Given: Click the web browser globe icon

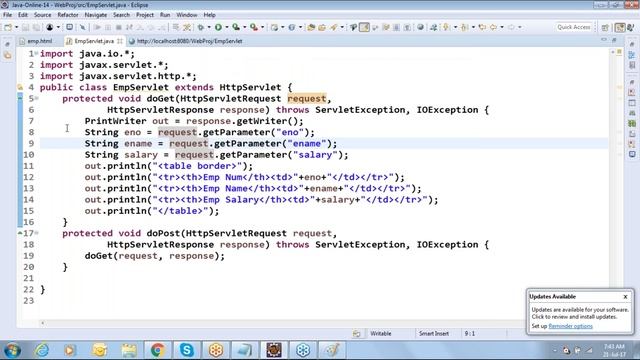Looking at the screenshot, I should click(420, 27).
